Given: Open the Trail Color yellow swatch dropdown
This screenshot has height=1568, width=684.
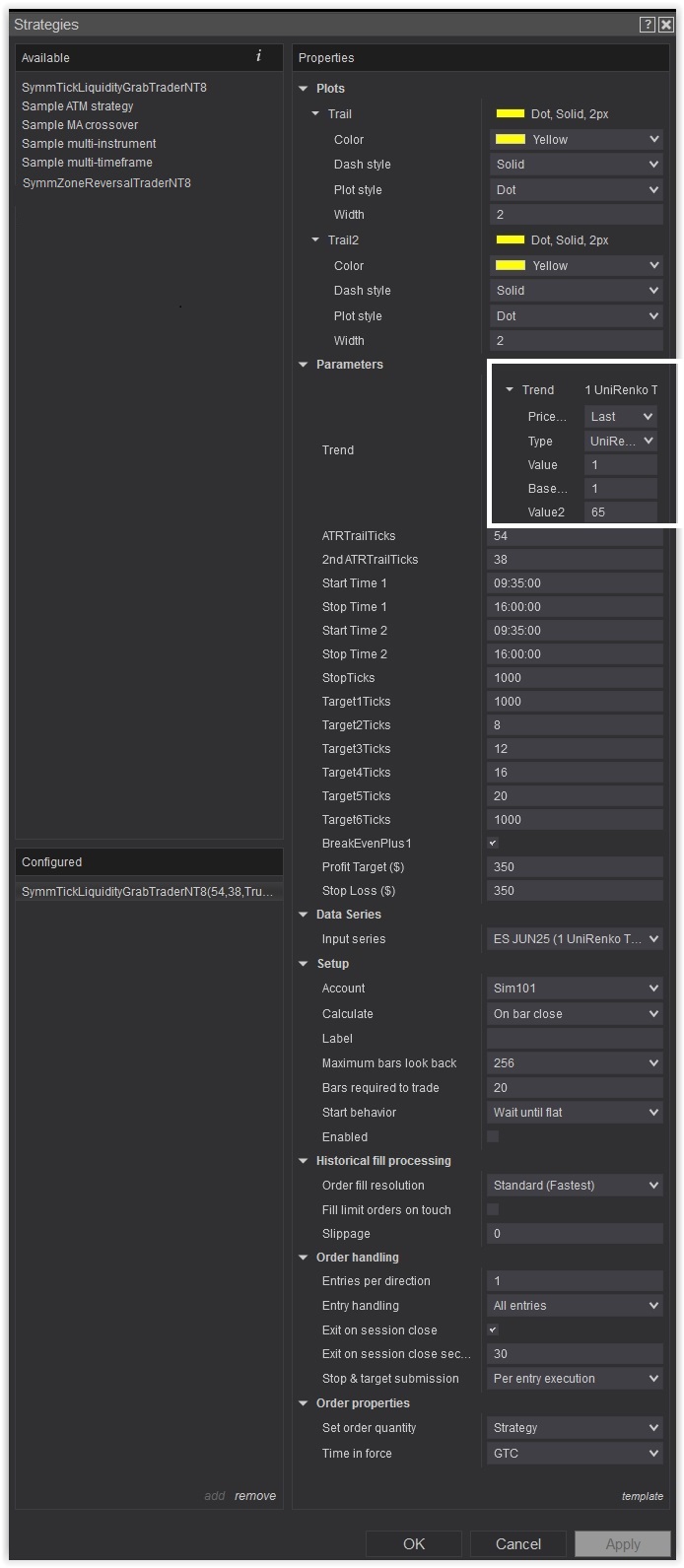Looking at the screenshot, I should pyautogui.click(x=575, y=139).
